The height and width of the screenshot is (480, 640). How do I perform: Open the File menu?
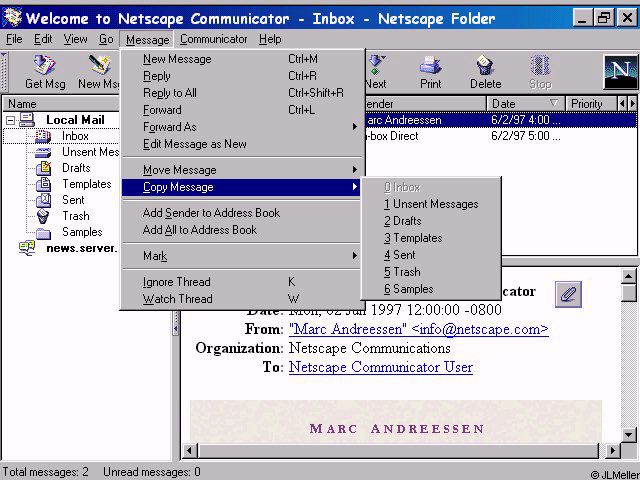click(x=14, y=39)
